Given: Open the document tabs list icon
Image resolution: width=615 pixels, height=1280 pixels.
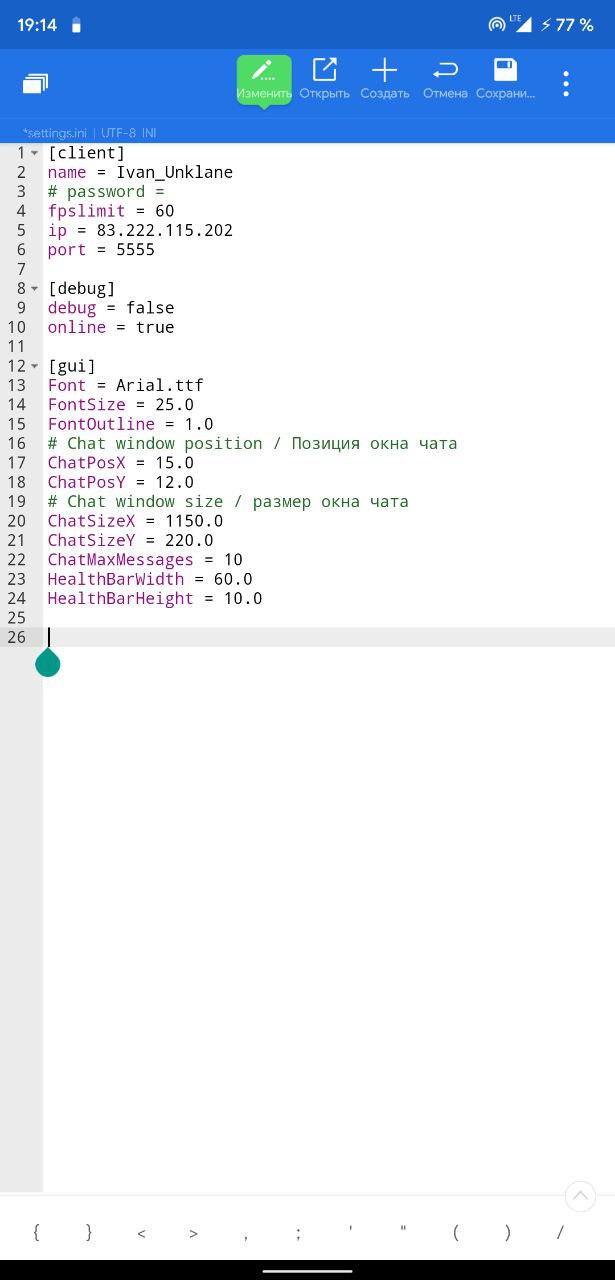Looking at the screenshot, I should coord(36,84).
